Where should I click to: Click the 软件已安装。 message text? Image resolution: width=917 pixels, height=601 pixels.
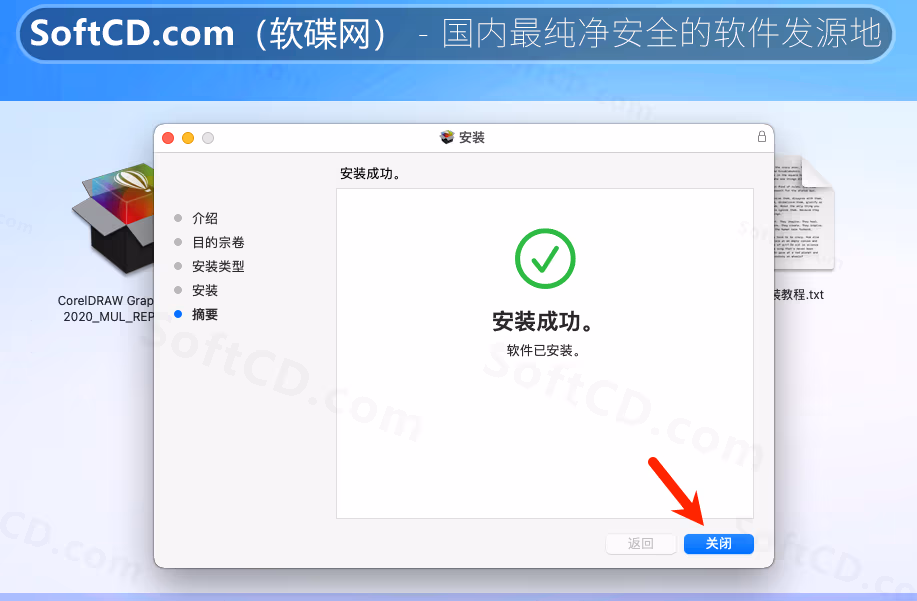click(x=544, y=351)
